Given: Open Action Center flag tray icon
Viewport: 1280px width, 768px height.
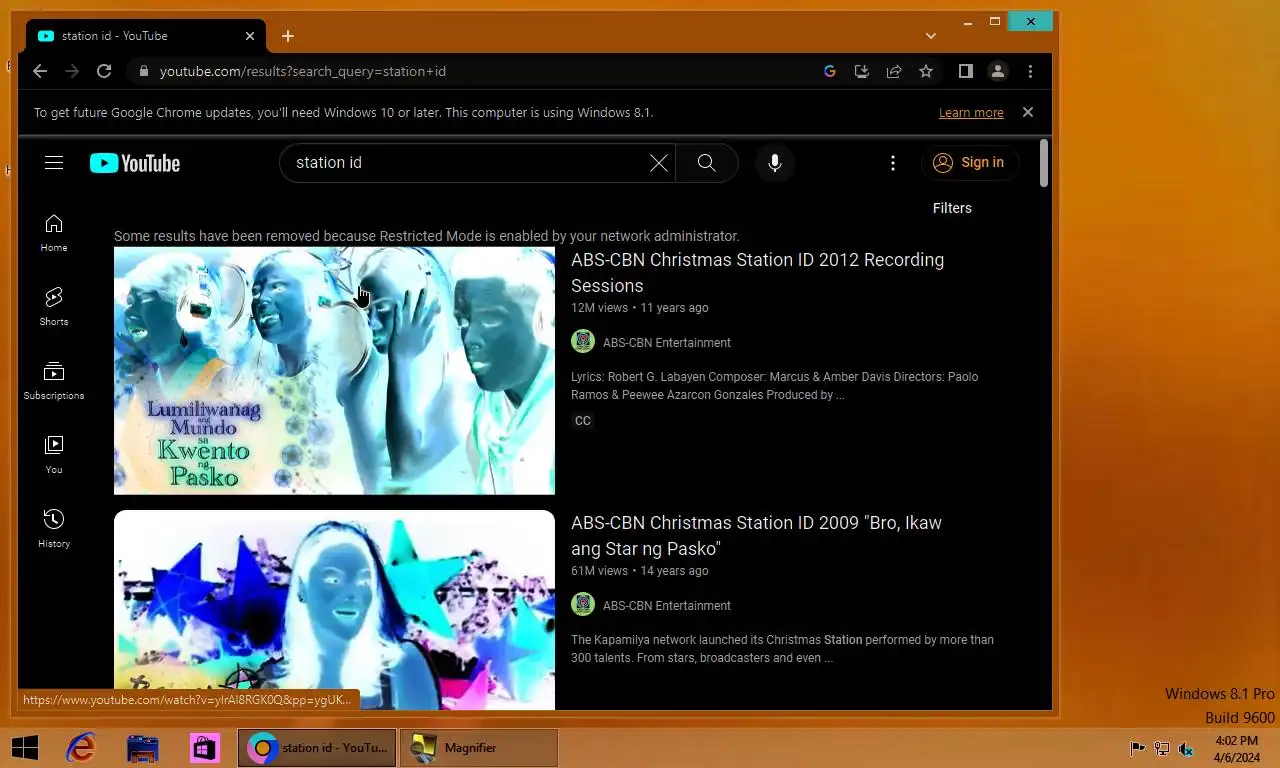Looking at the screenshot, I should coord(1137,749).
